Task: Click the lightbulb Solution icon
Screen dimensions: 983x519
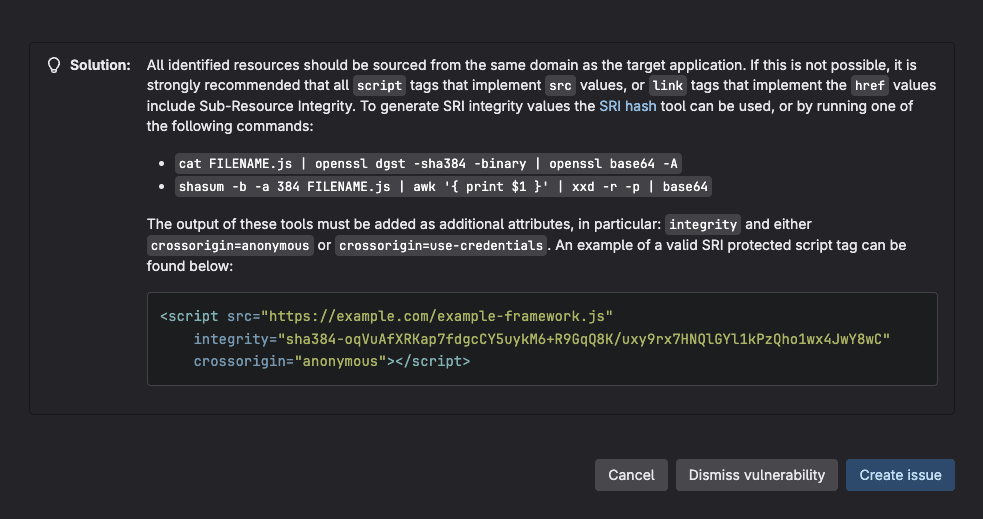Action: point(55,65)
